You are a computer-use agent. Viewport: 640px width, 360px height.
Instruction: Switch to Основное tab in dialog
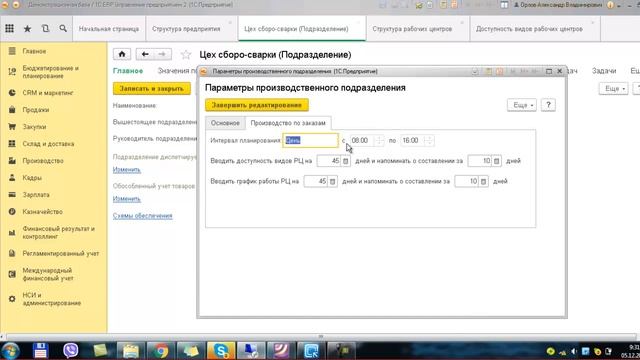point(225,123)
